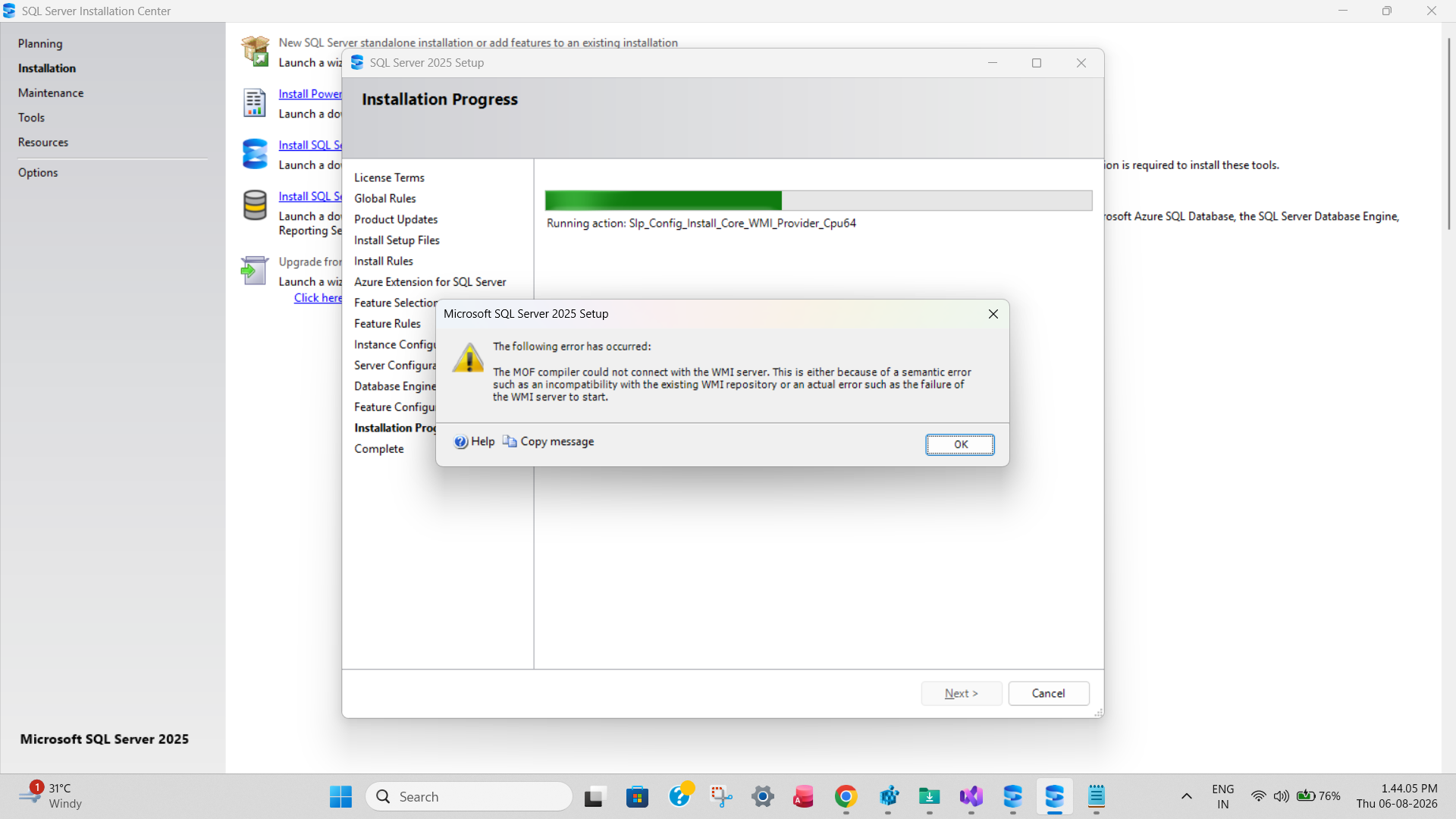Click the battery 76% tray indicator
Viewport: 1456px width, 819px height.
coord(1319,796)
